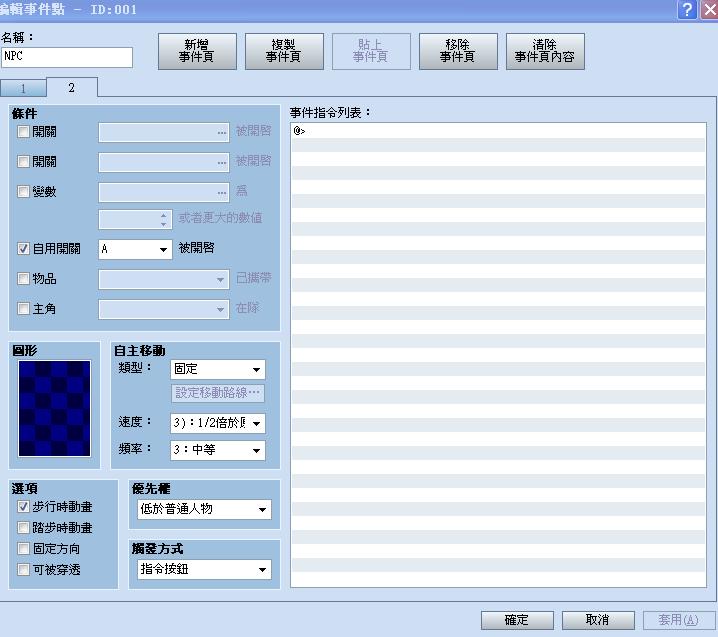This screenshot has width=718, height=637.
Task: Enable the 可被穿透 option
Action: click(23, 570)
